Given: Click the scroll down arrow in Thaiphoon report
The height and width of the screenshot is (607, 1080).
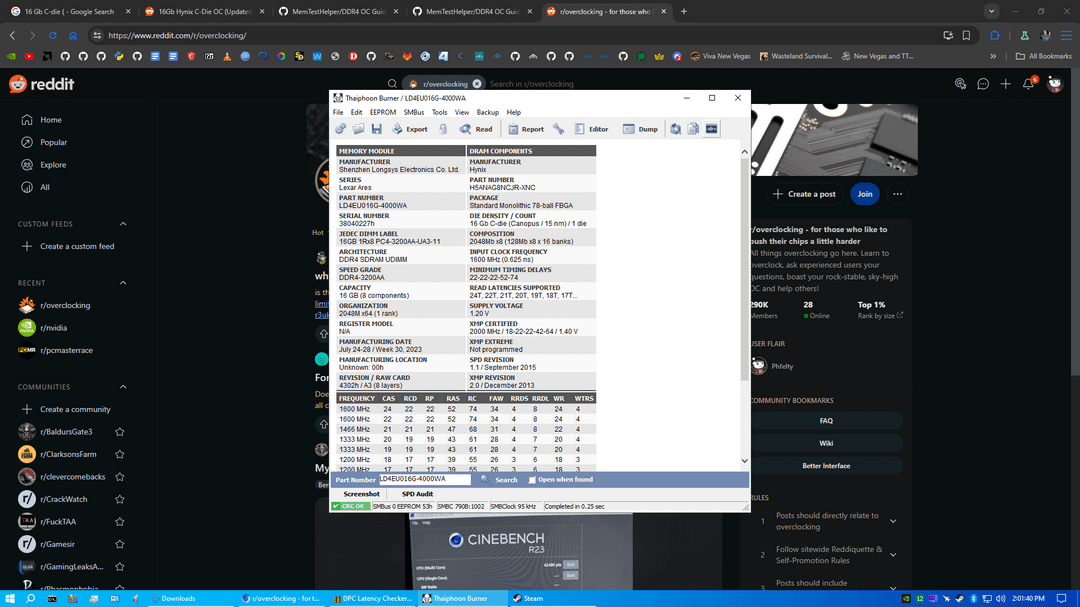Looking at the screenshot, I should (x=744, y=461).
